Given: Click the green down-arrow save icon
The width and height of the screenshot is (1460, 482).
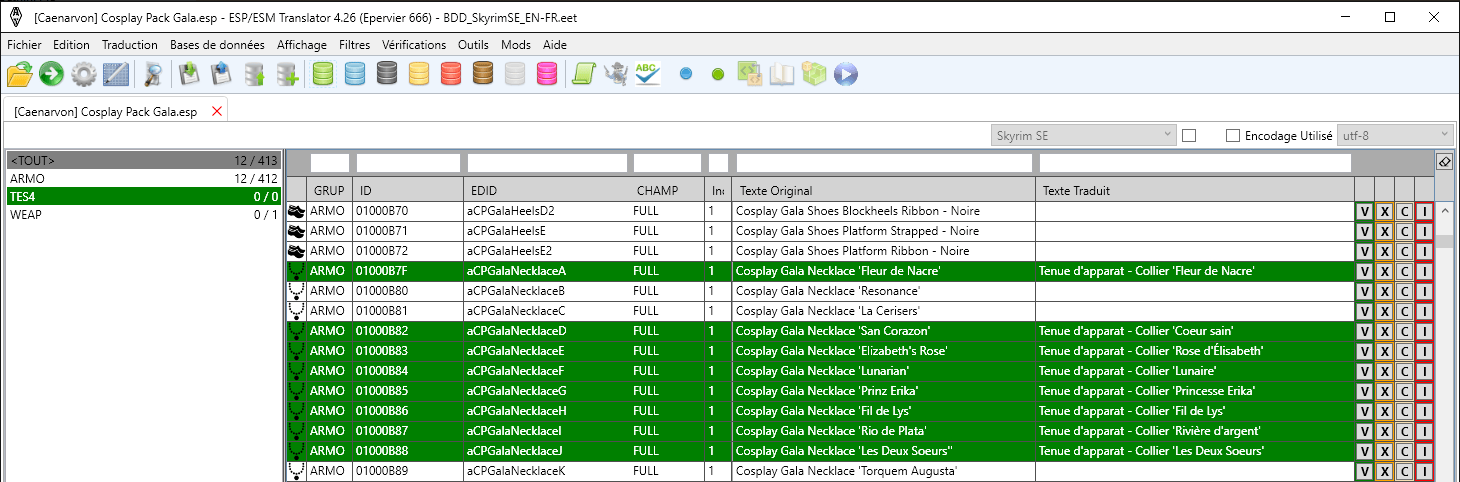Looking at the screenshot, I should pos(189,73).
